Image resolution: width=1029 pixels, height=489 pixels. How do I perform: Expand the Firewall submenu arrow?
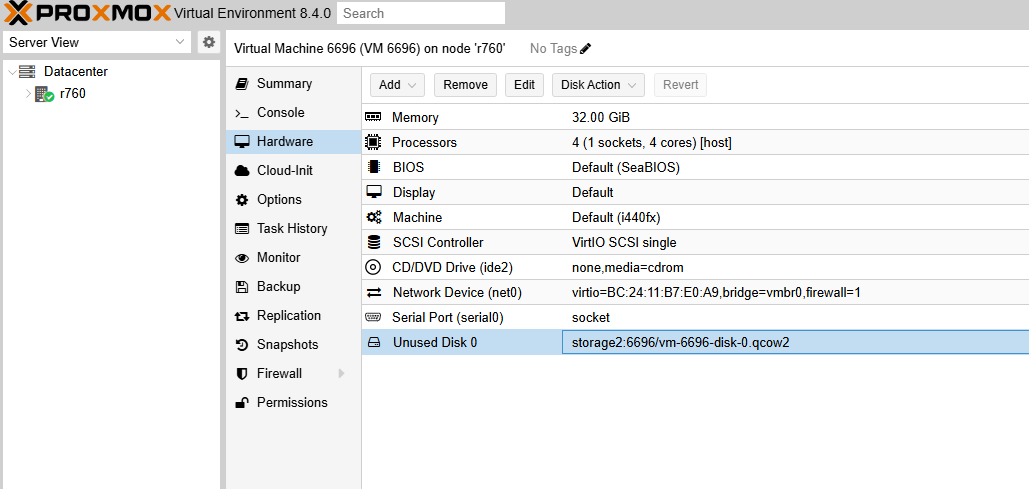pyautogui.click(x=341, y=374)
